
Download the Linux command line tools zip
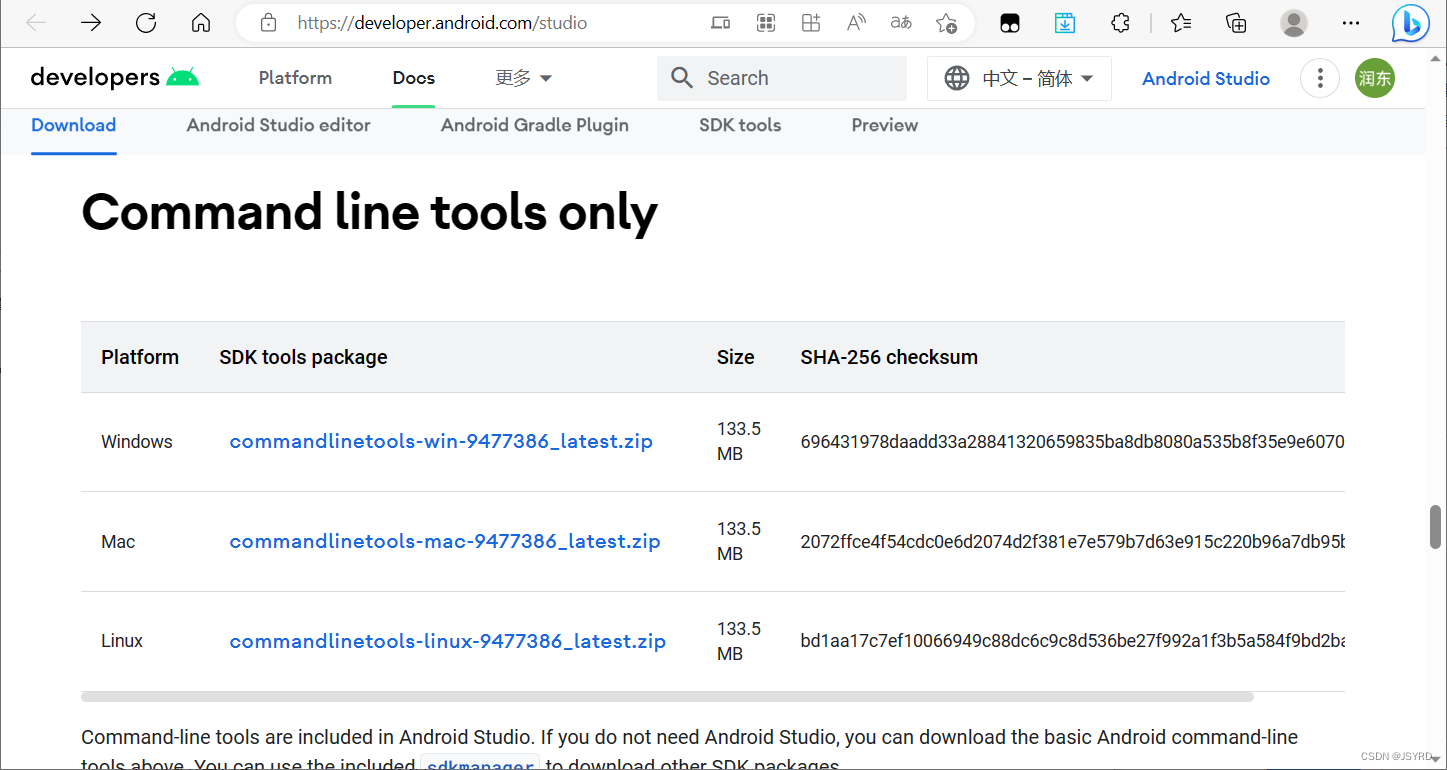click(447, 641)
